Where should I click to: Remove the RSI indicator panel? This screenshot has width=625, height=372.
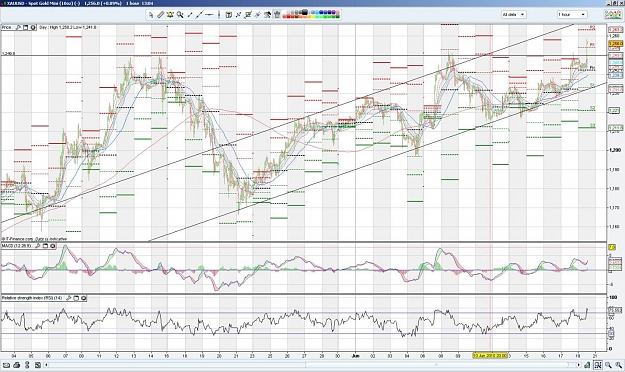(x=84, y=298)
